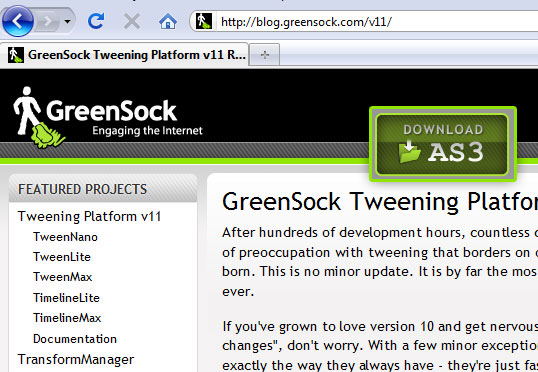This screenshot has height=372, width=538.
Task: Click the GreenSock Tweening Platform article heading
Action: pyautogui.click(x=380, y=201)
